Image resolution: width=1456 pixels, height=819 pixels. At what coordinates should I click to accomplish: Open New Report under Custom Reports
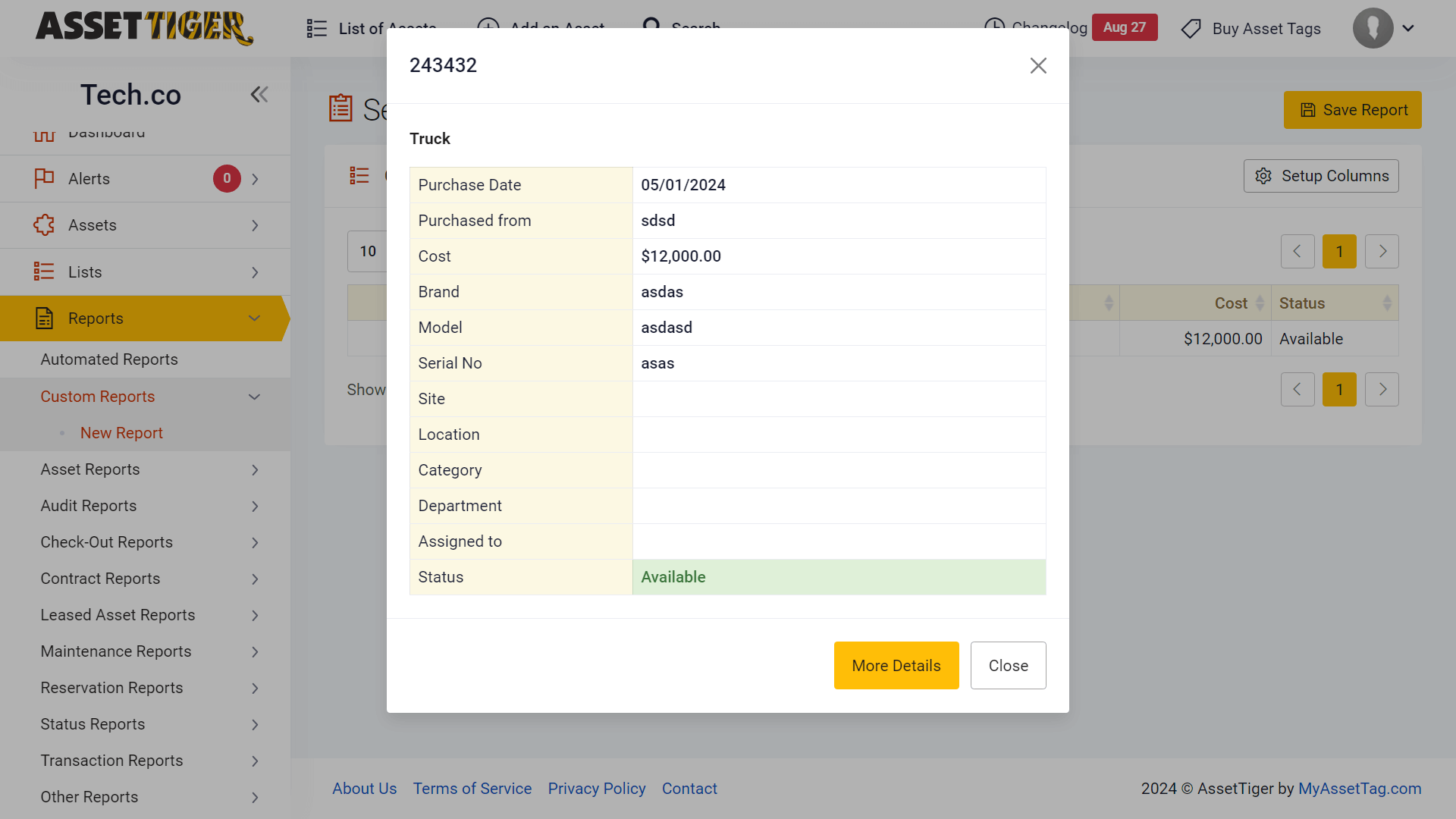[x=121, y=433]
